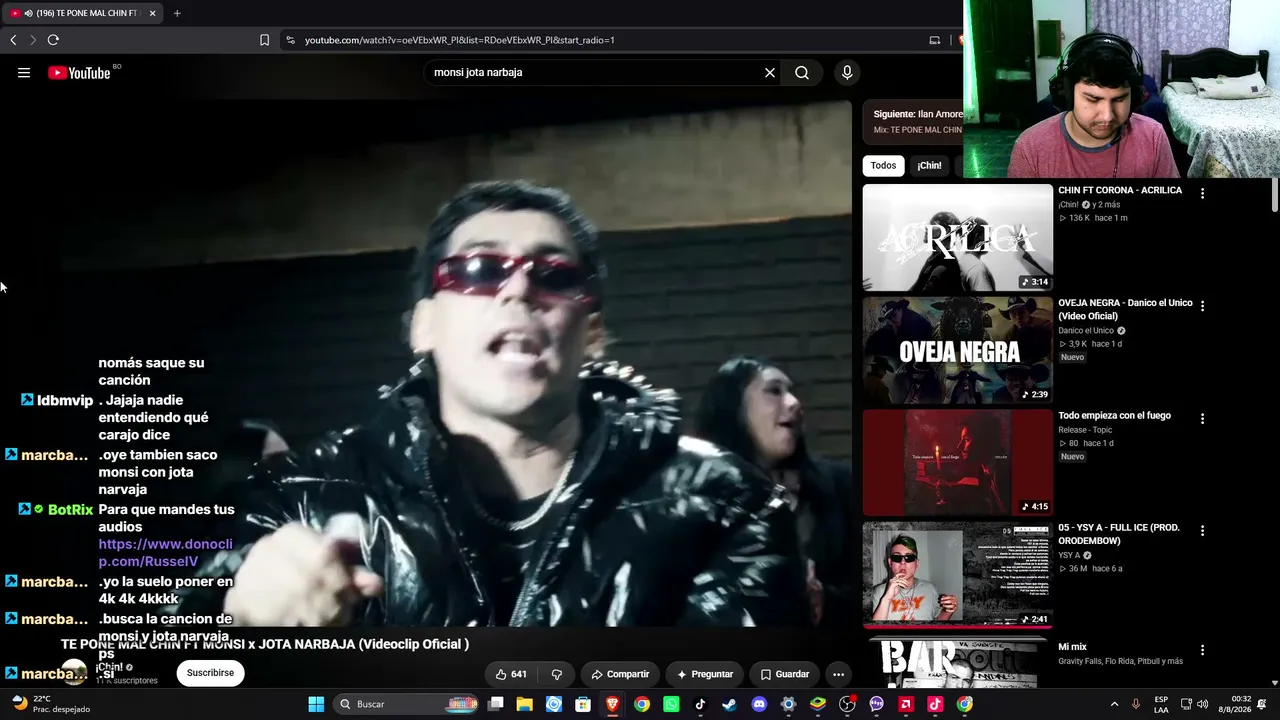Dislike the video with thumbs-down

click(x=557, y=674)
